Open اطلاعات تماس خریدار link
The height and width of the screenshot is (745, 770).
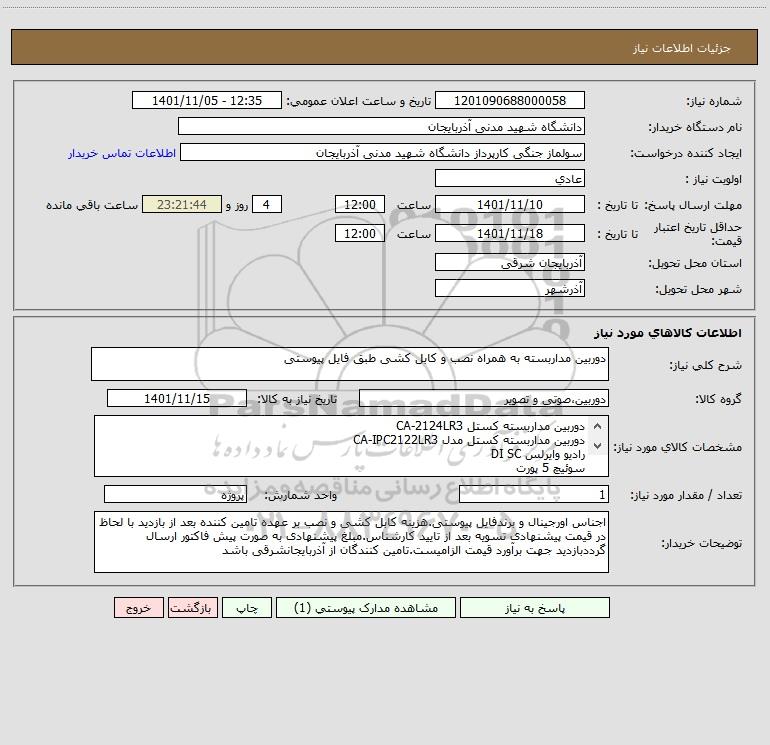click(x=122, y=153)
